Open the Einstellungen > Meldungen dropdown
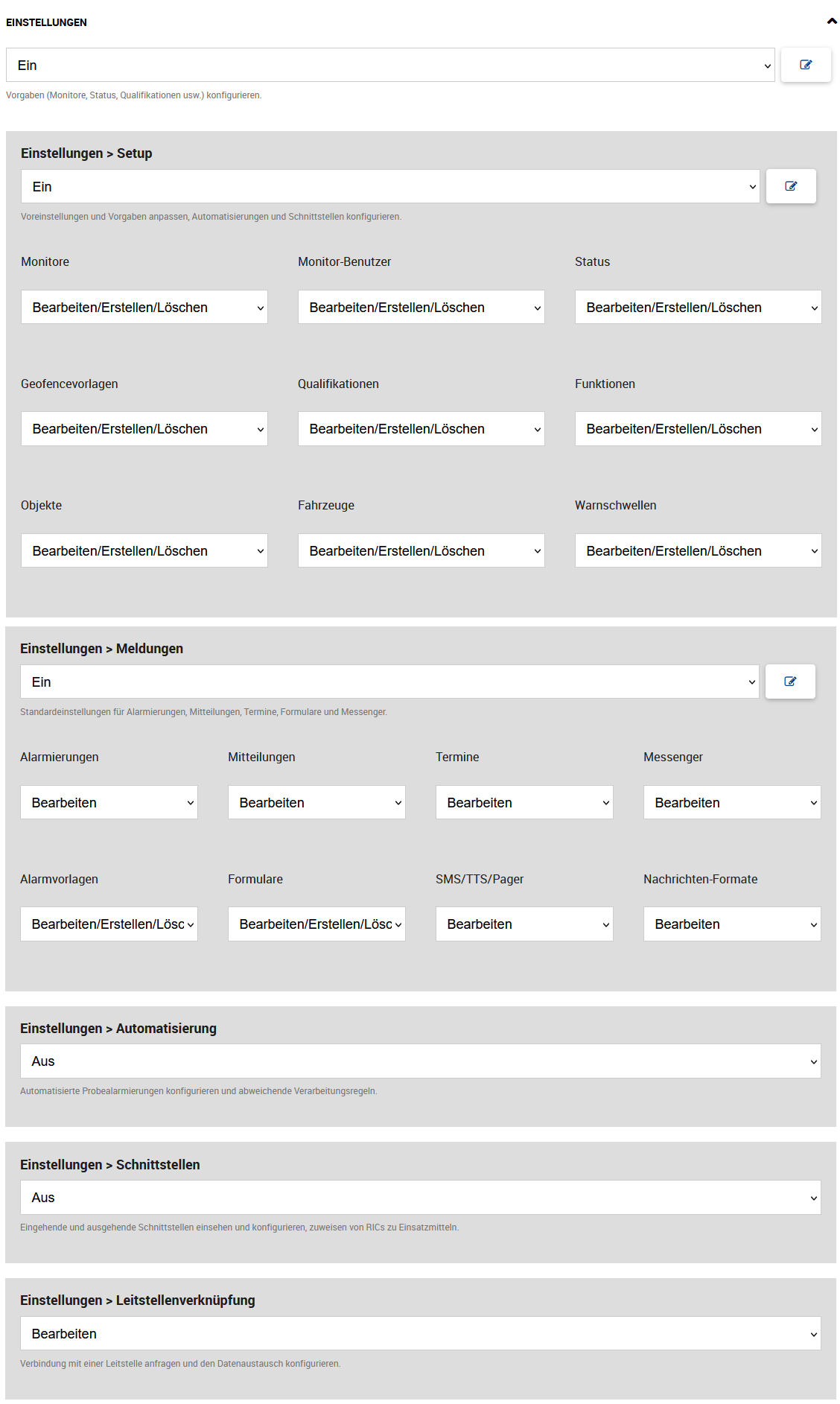The height and width of the screenshot is (1404, 840). coord(389,682)
